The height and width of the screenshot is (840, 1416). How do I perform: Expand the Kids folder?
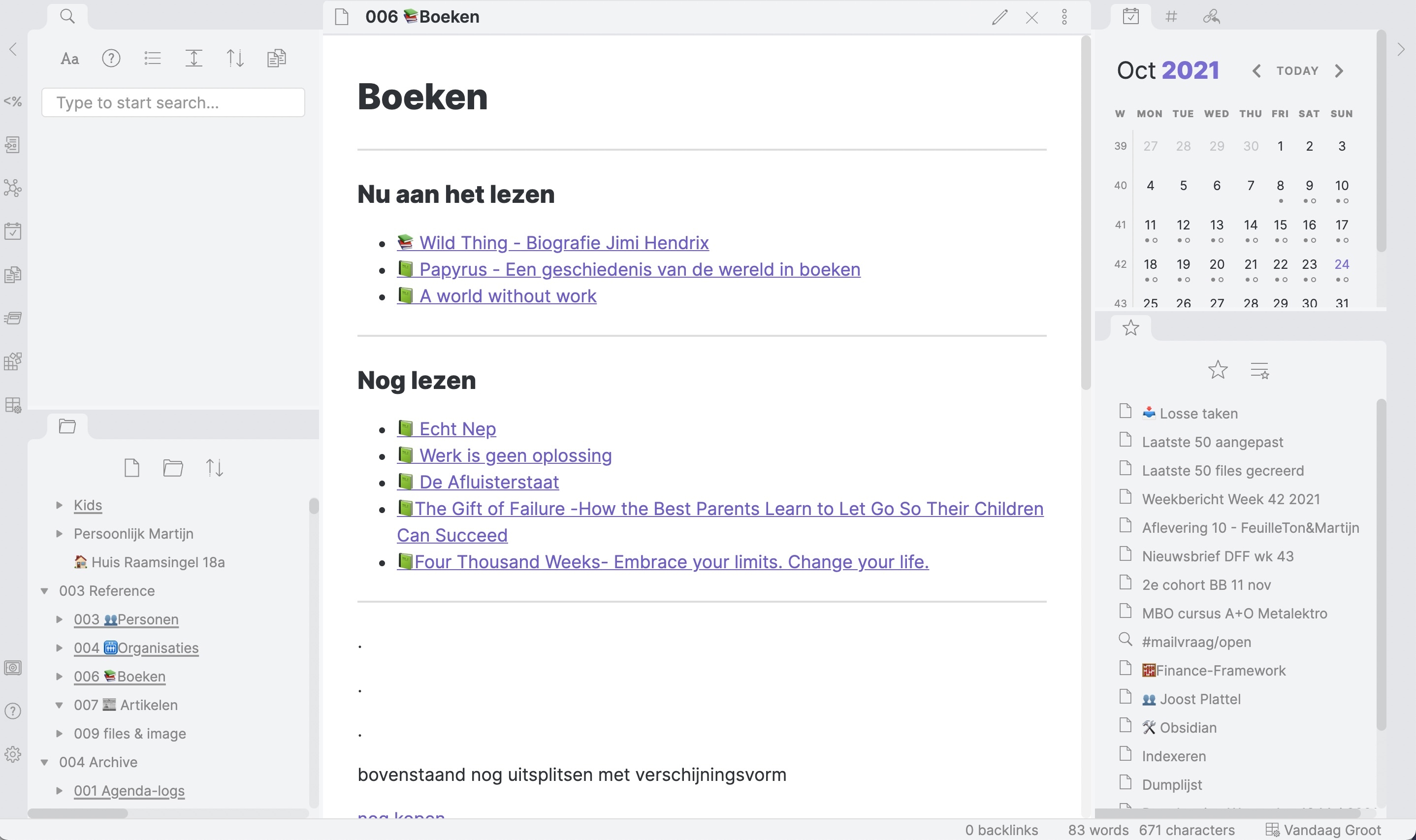pos(59,505)
